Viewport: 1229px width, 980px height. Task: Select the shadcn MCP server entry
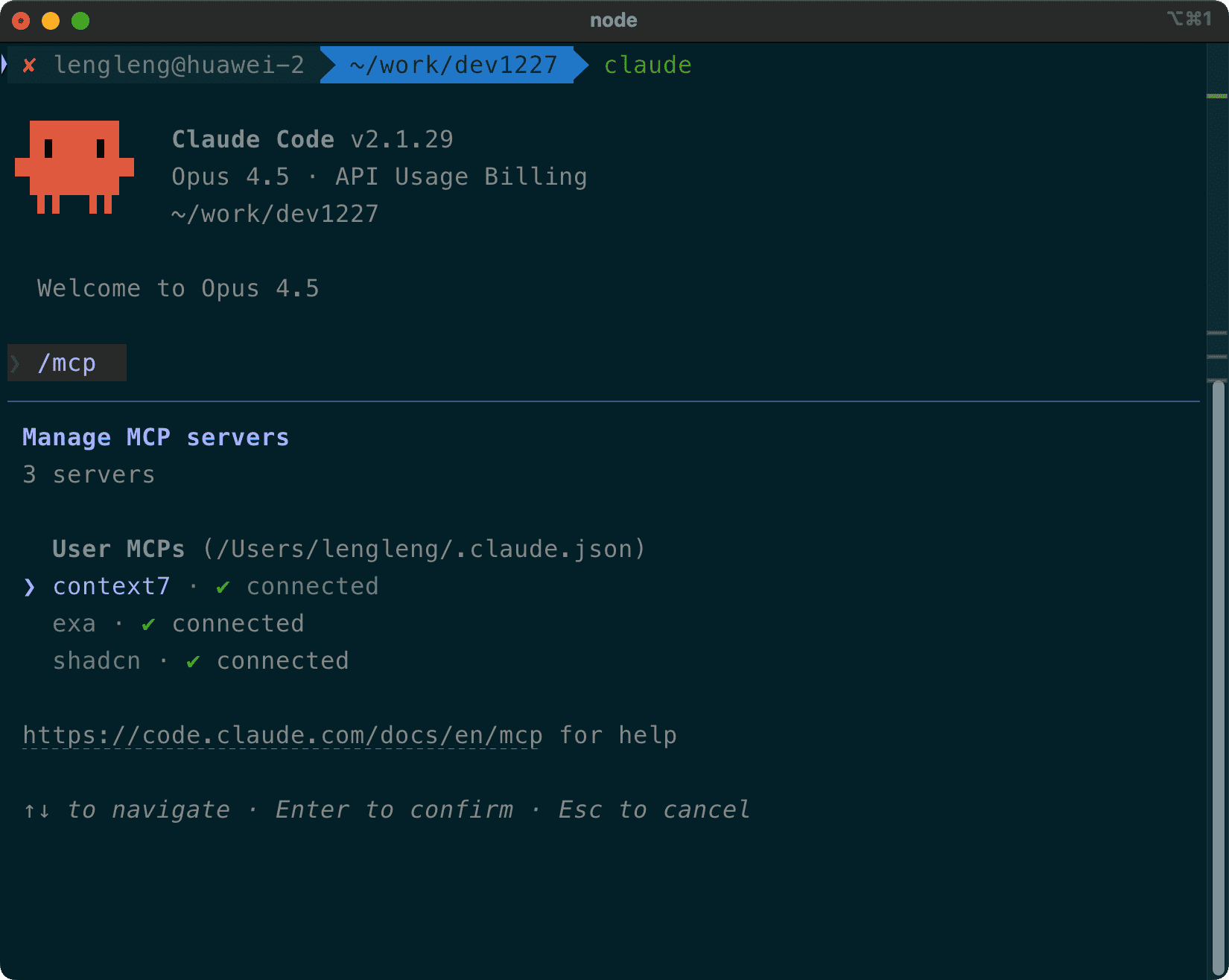click(97, 661)
